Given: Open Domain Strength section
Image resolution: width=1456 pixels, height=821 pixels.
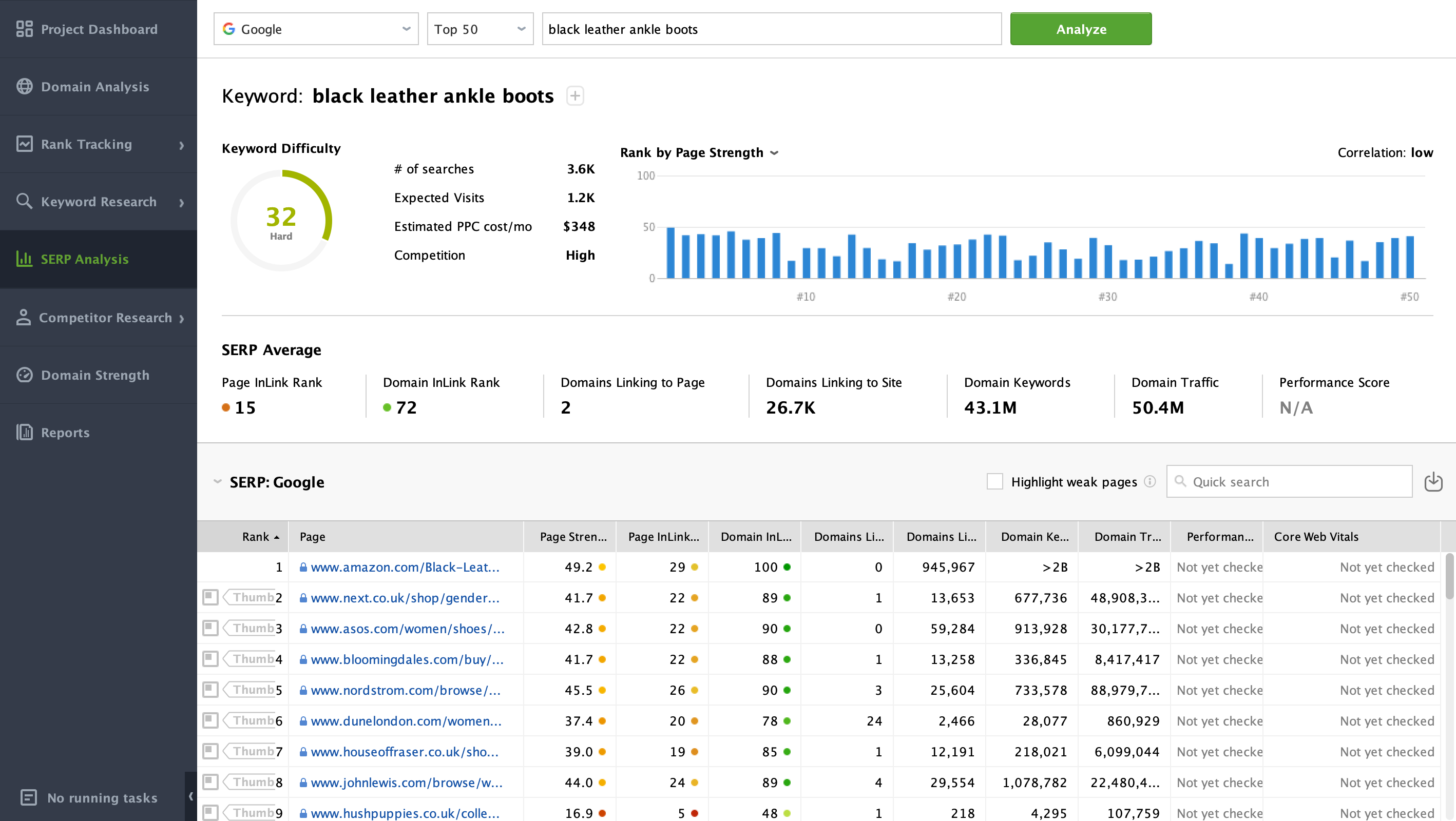Looking at the screenshot, I should tap(99, 375).
